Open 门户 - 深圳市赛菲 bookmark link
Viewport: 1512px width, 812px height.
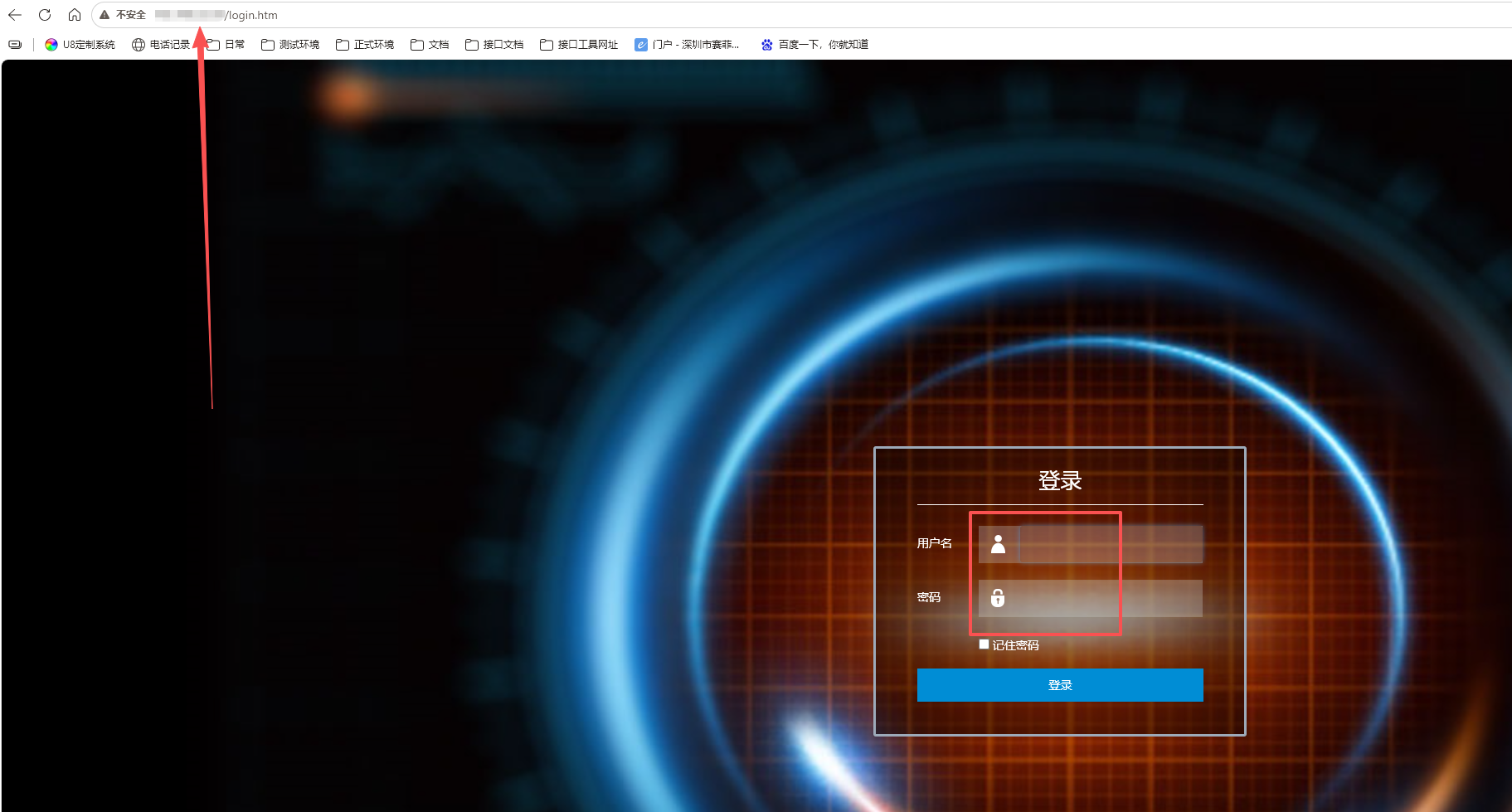(x=687, y=45)
